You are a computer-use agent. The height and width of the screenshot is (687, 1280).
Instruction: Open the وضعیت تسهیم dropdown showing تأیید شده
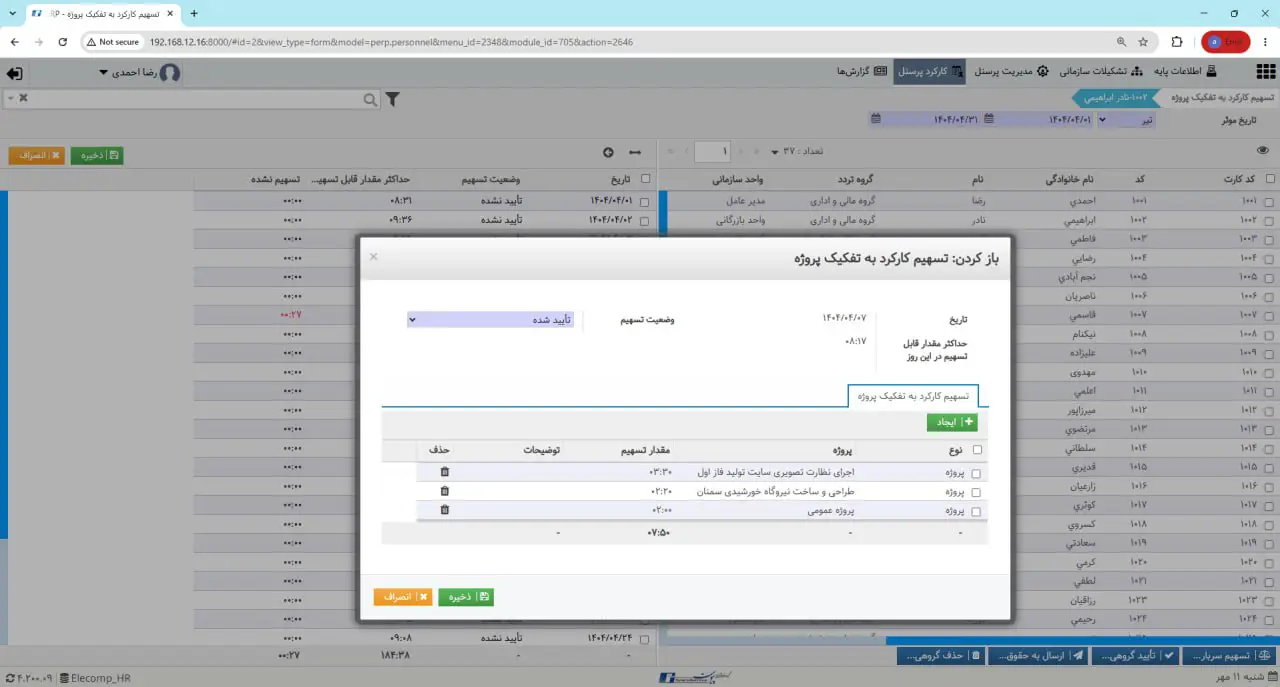click(x=490, y=320)
